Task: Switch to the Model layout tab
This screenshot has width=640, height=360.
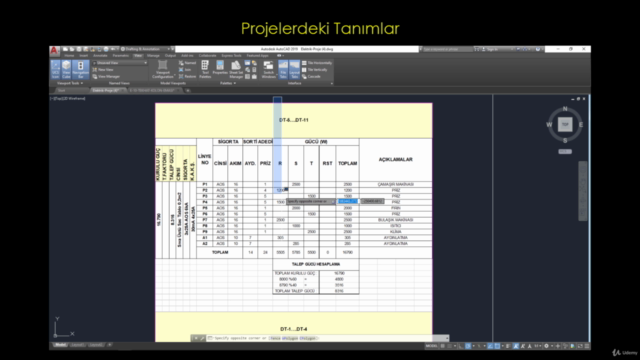Action: pyautogui.click(x=60, y=345)
